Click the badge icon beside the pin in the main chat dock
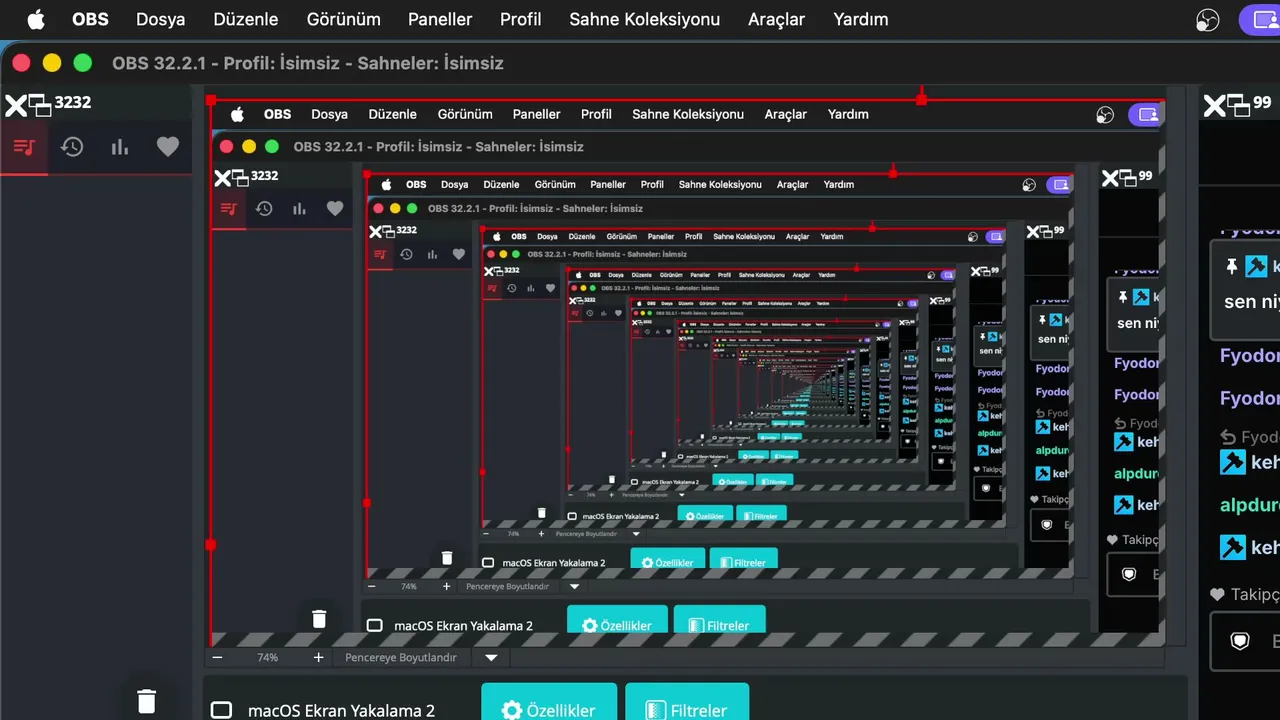 (x=1257, y=267)
